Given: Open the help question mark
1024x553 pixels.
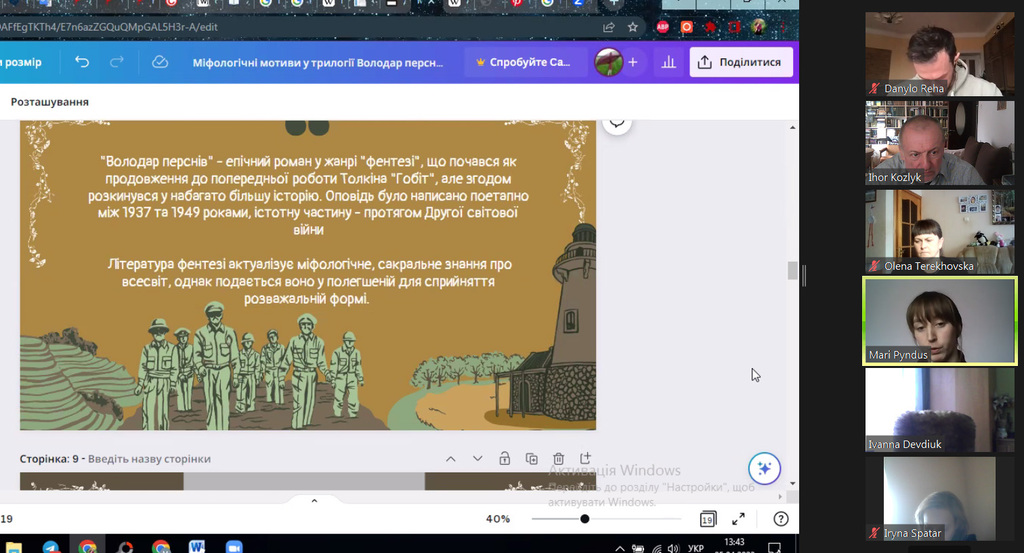Looking at the screenshot, I should click(780, 519).
